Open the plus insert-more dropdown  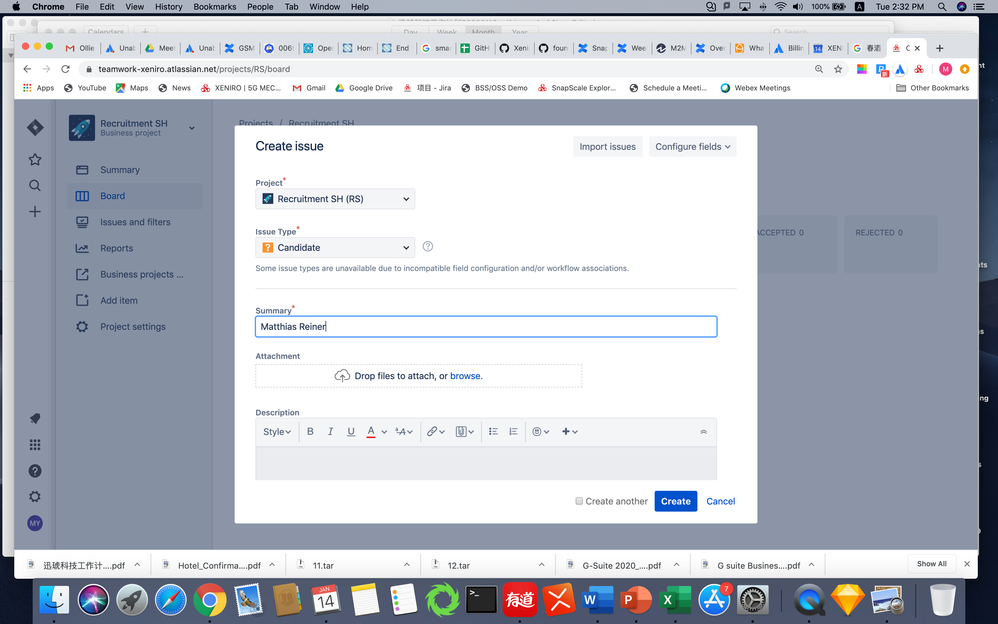click(x=570, y=432)
